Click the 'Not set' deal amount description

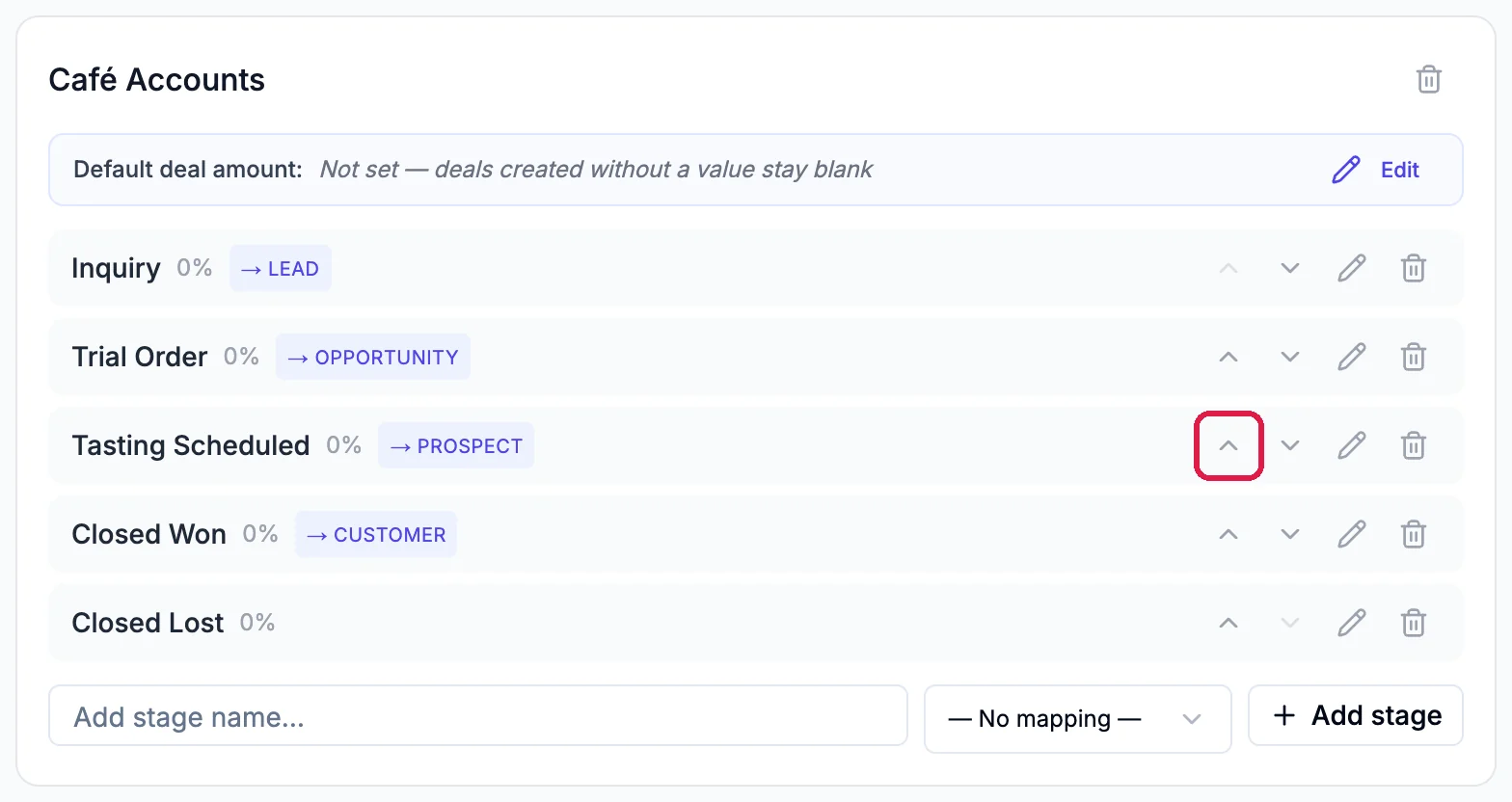(x=596, y=170)
